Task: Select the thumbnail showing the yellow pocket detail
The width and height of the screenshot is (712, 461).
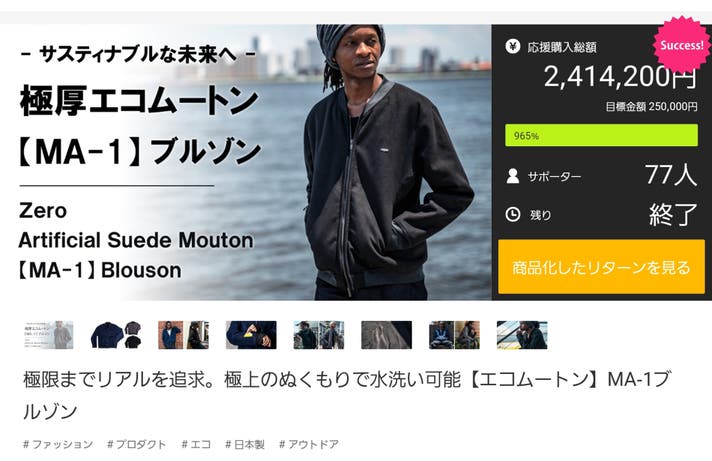Action: pyautogui.click(x=251, y=335)
